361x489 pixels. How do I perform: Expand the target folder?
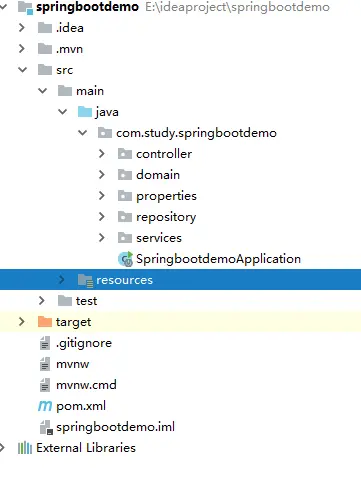(22, 322)
